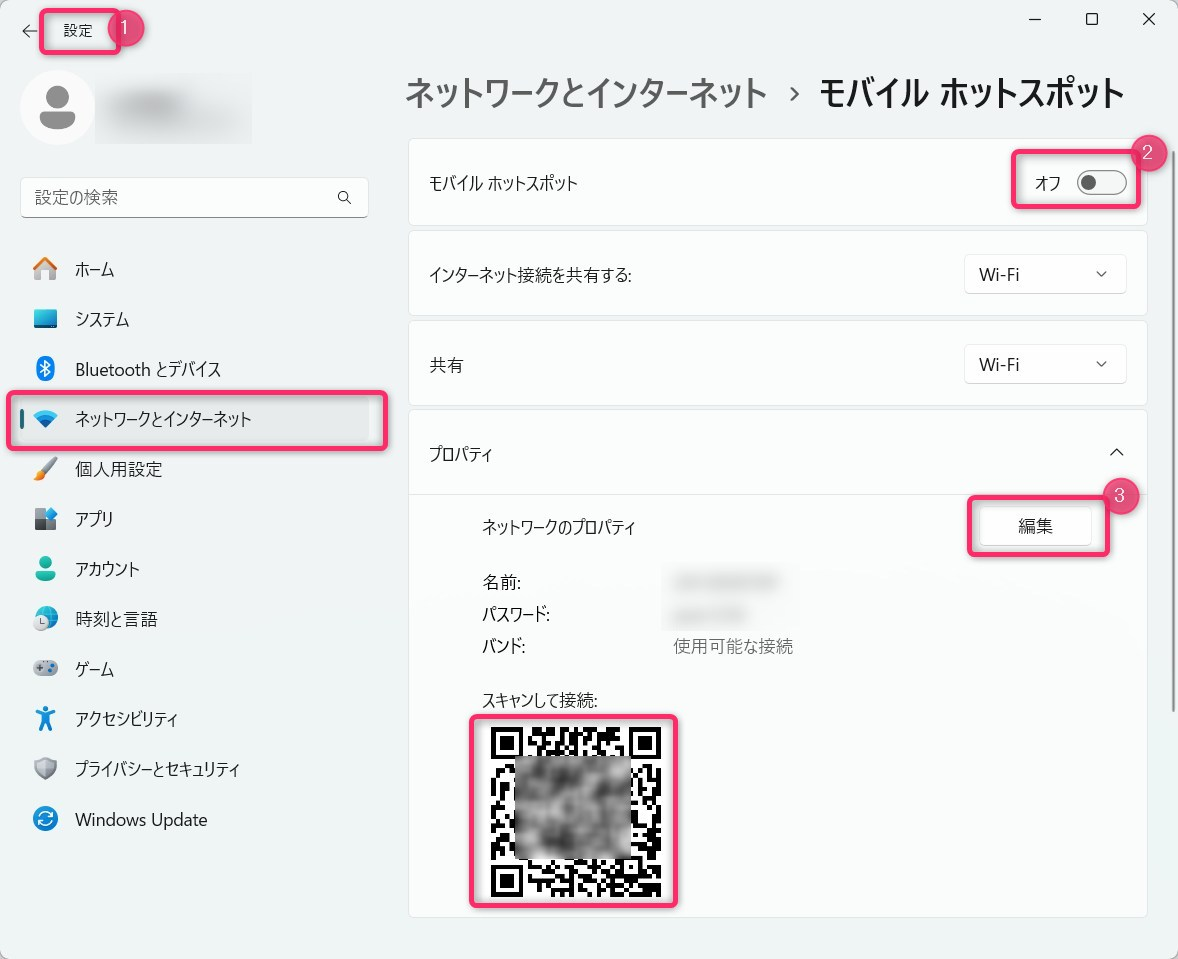This screenshot has width=1178, height=959.
Task: Click the 設定 window title text
Action: (x=78, y=31)
